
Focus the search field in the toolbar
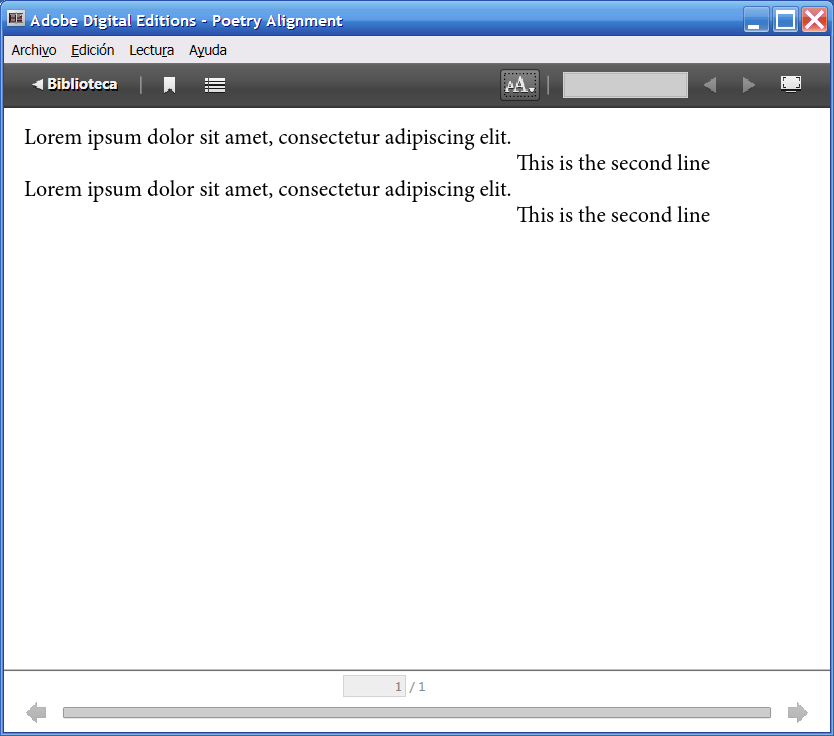[x=625, y=85]
